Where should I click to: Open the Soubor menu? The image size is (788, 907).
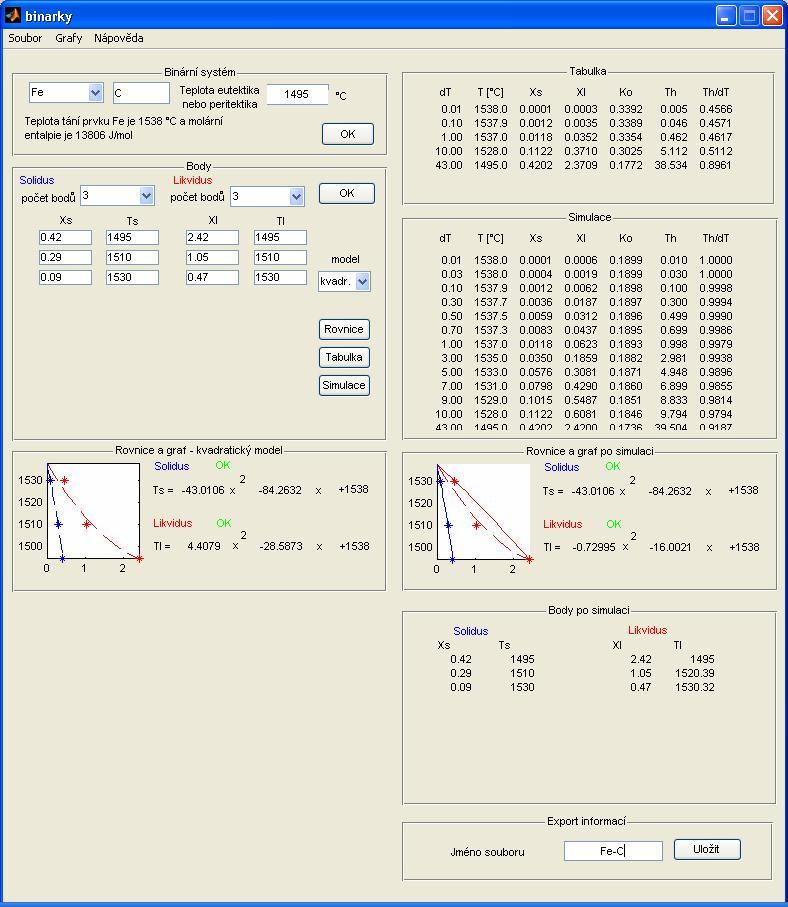tap(25, 38)
